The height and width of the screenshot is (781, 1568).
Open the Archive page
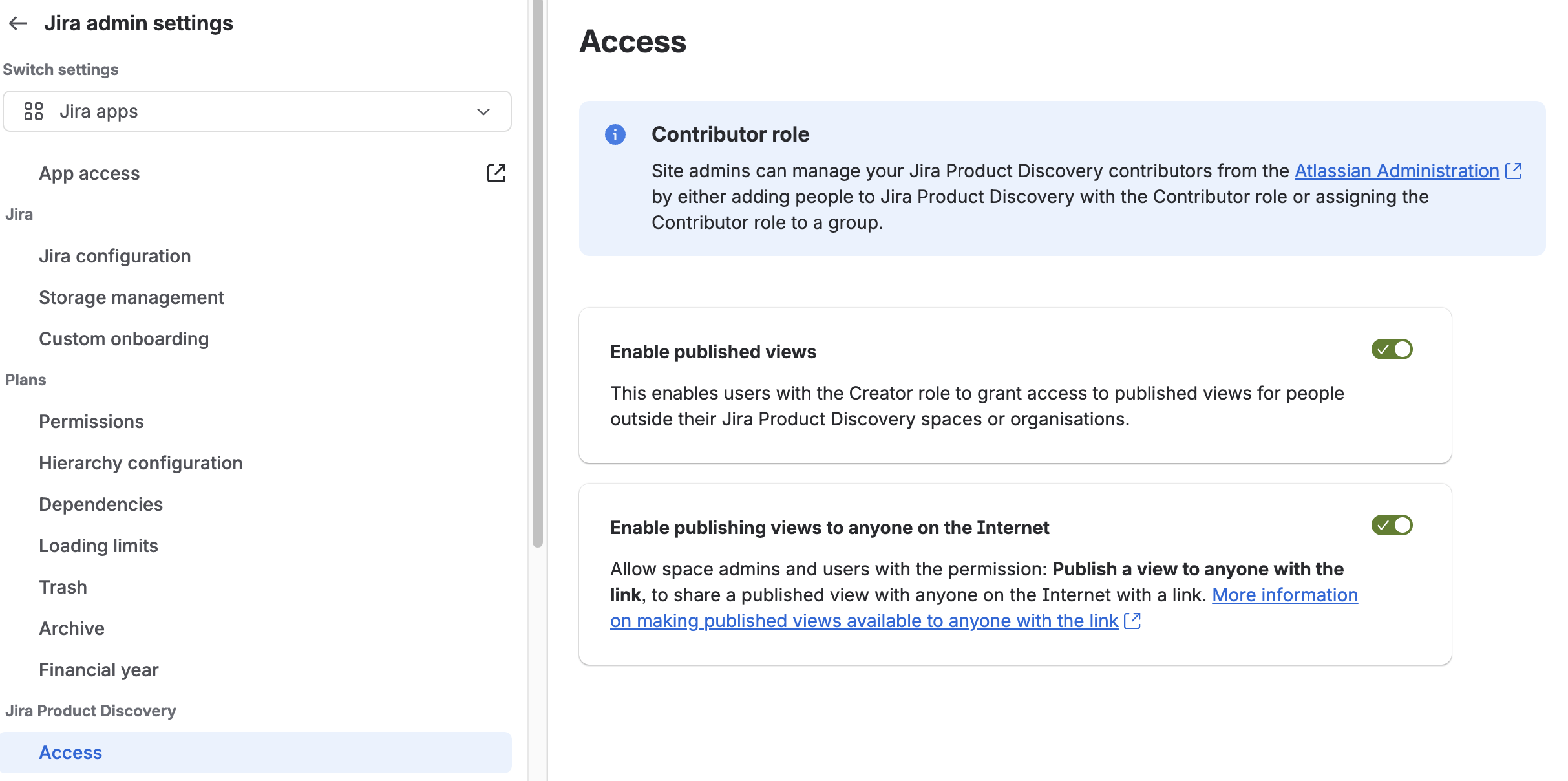[72, 628]
